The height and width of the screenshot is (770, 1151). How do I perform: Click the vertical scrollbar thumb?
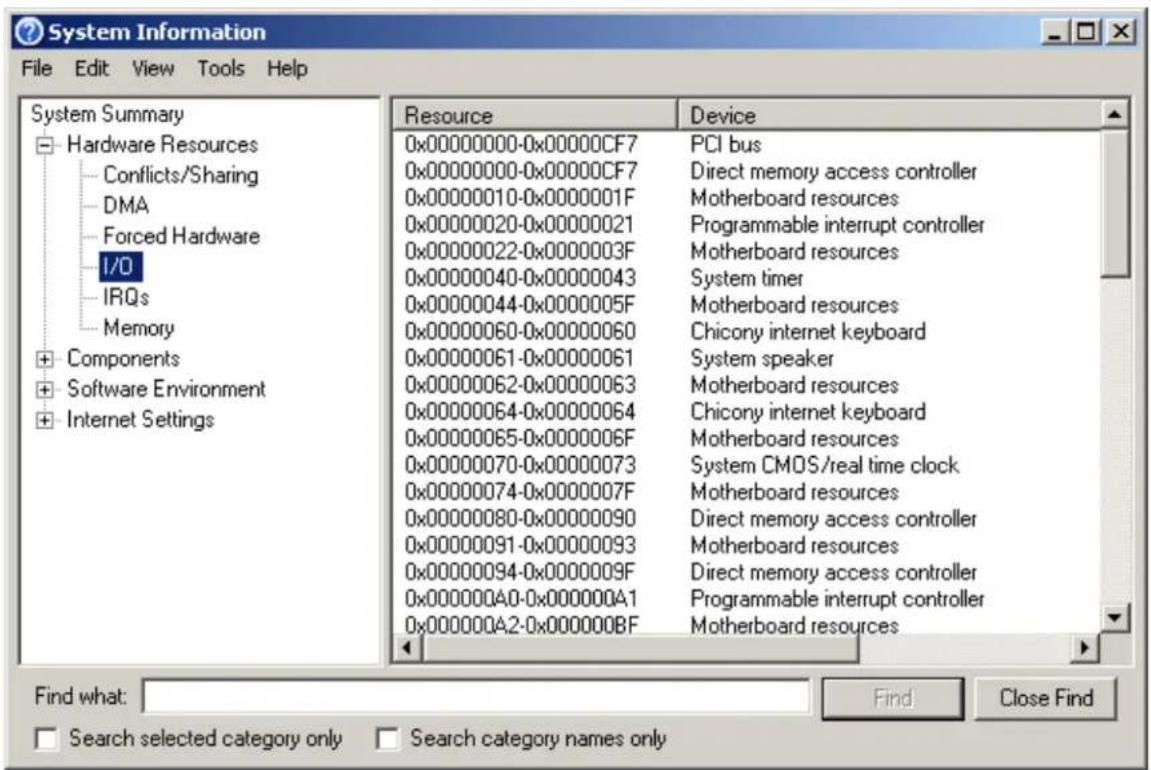click(1115, 204)
